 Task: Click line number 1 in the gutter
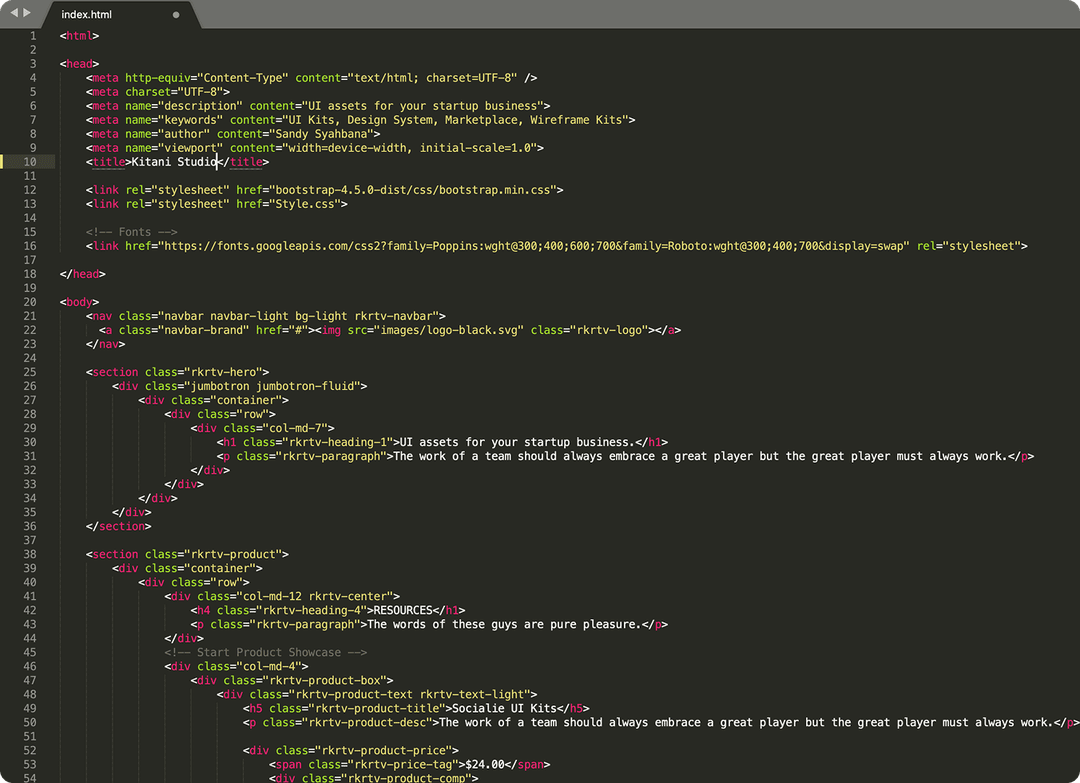(32, 36)
